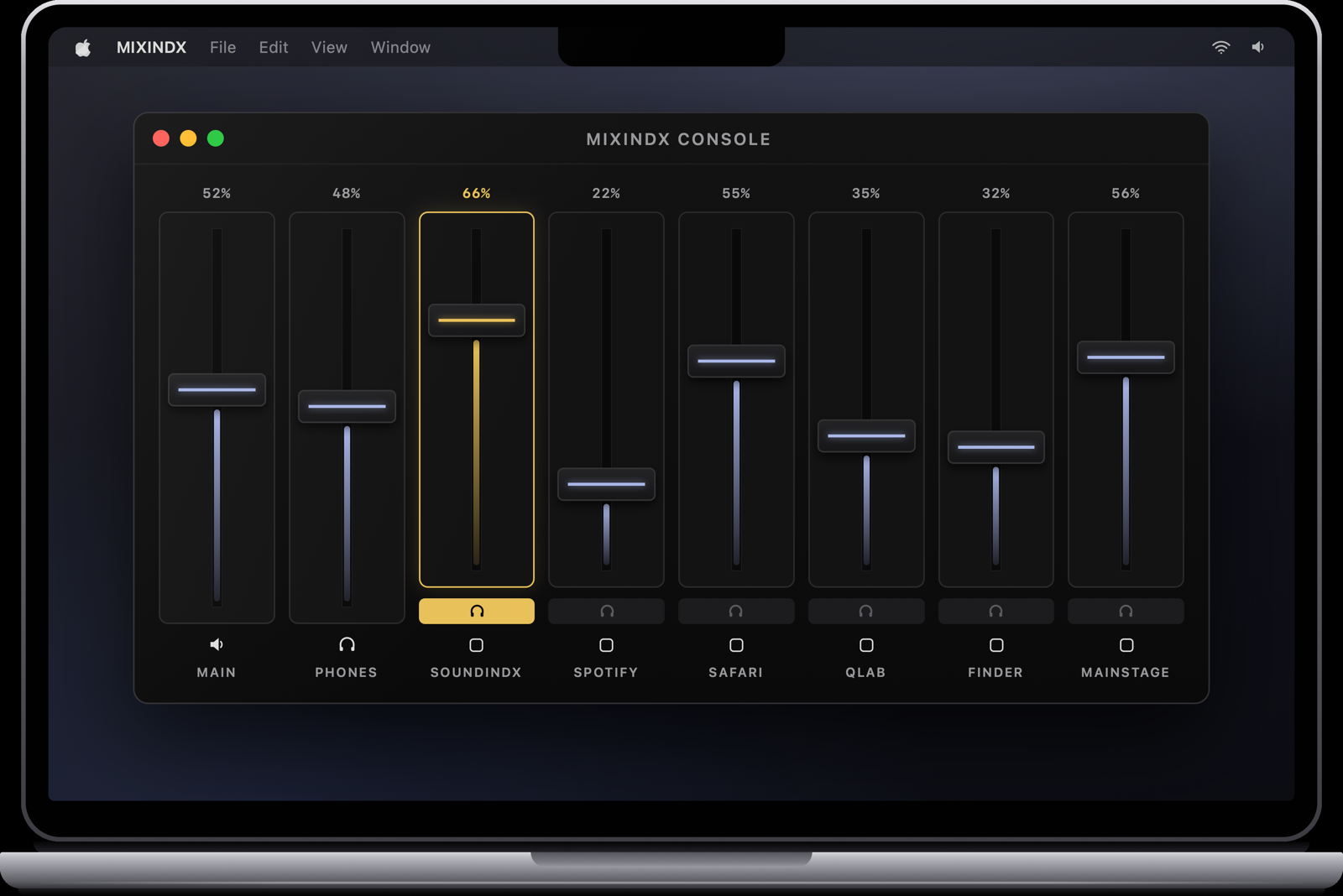Disable headphone cue on SOUNDINDX channel

[477, 611]
